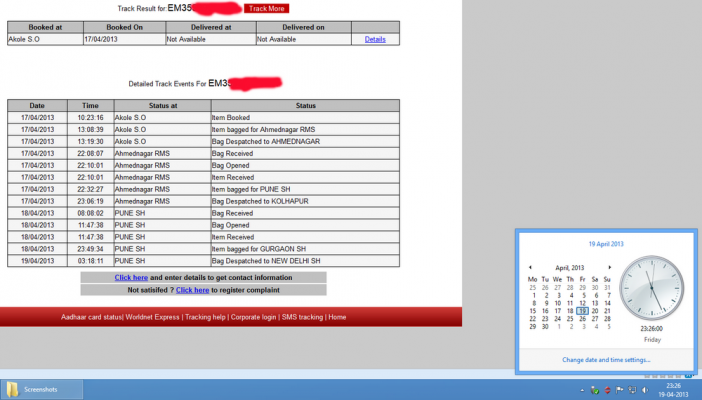The width and height of the screenshot is (702, 400).
Task: Click the time cell 10:23:16
Action: coord(90,118)
